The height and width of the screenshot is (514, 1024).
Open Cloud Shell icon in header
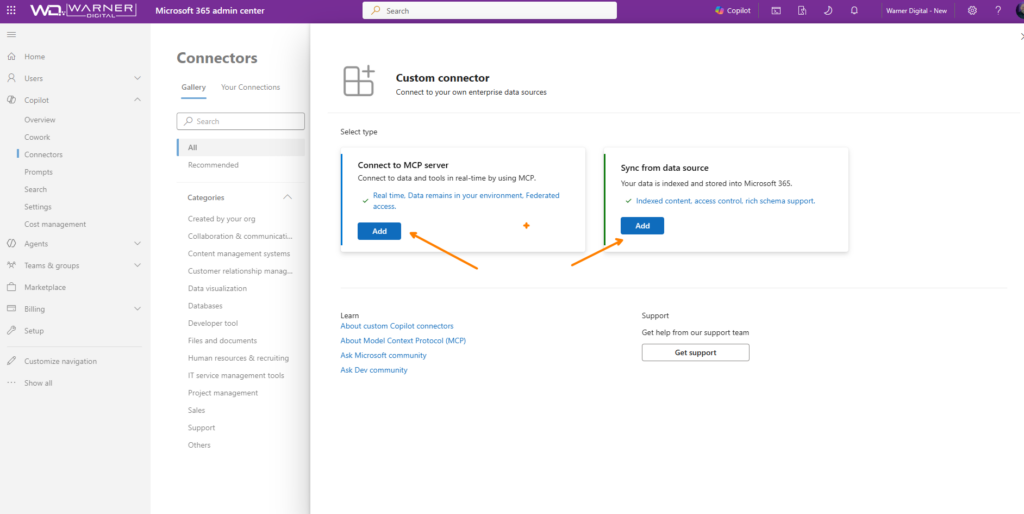(x=776, y=10)
